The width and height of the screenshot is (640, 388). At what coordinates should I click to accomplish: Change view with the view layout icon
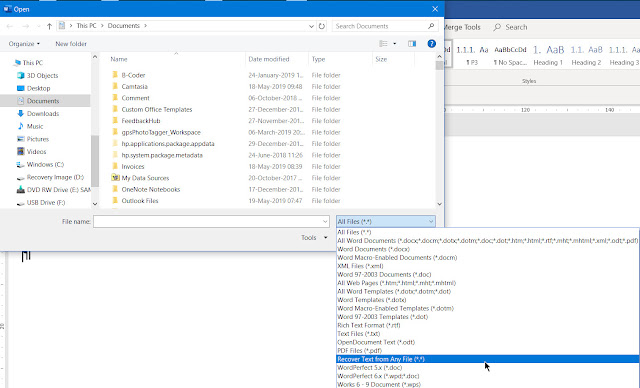point(383,44)
